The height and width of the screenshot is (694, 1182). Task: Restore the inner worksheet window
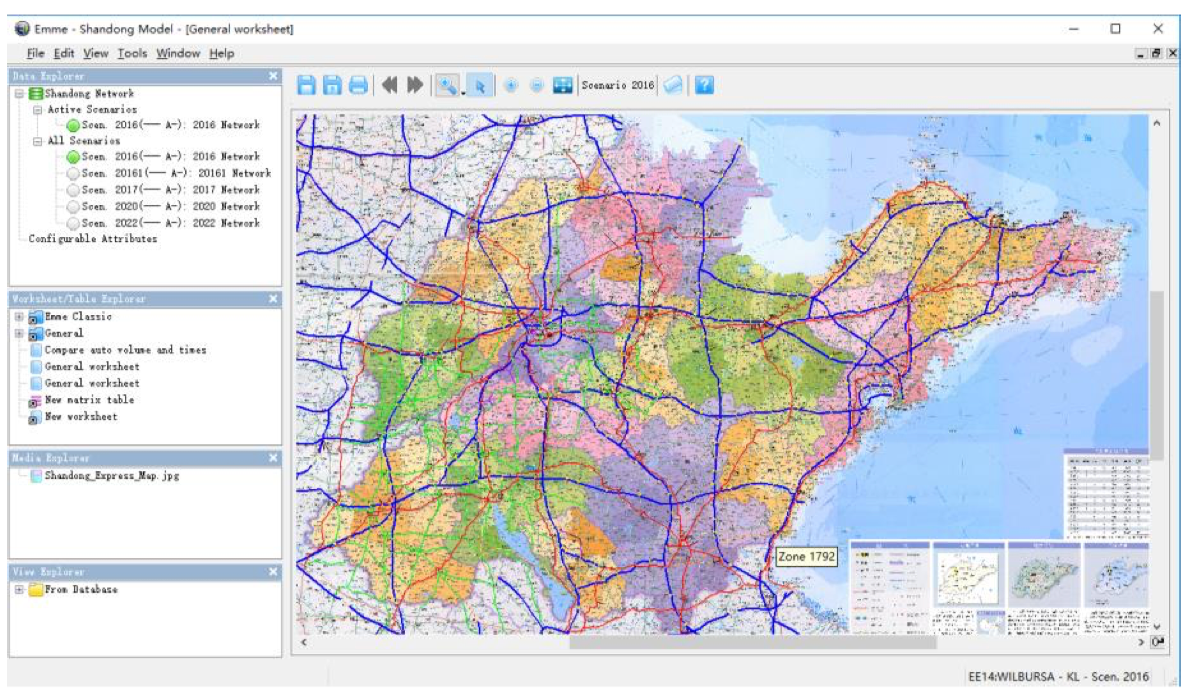pyautogui.click(x=1156, y=54)
